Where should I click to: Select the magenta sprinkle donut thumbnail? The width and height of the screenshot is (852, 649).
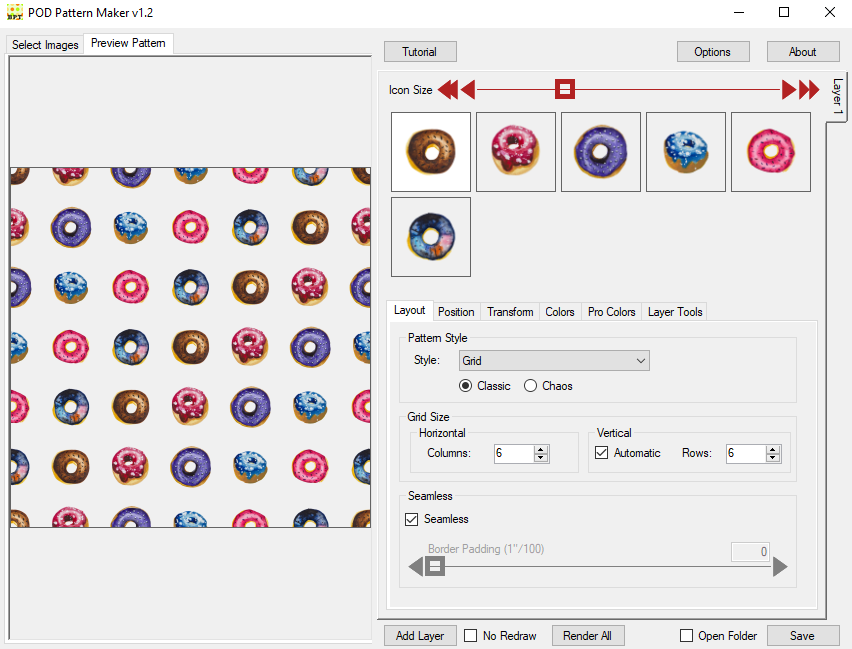pos(516,152)
